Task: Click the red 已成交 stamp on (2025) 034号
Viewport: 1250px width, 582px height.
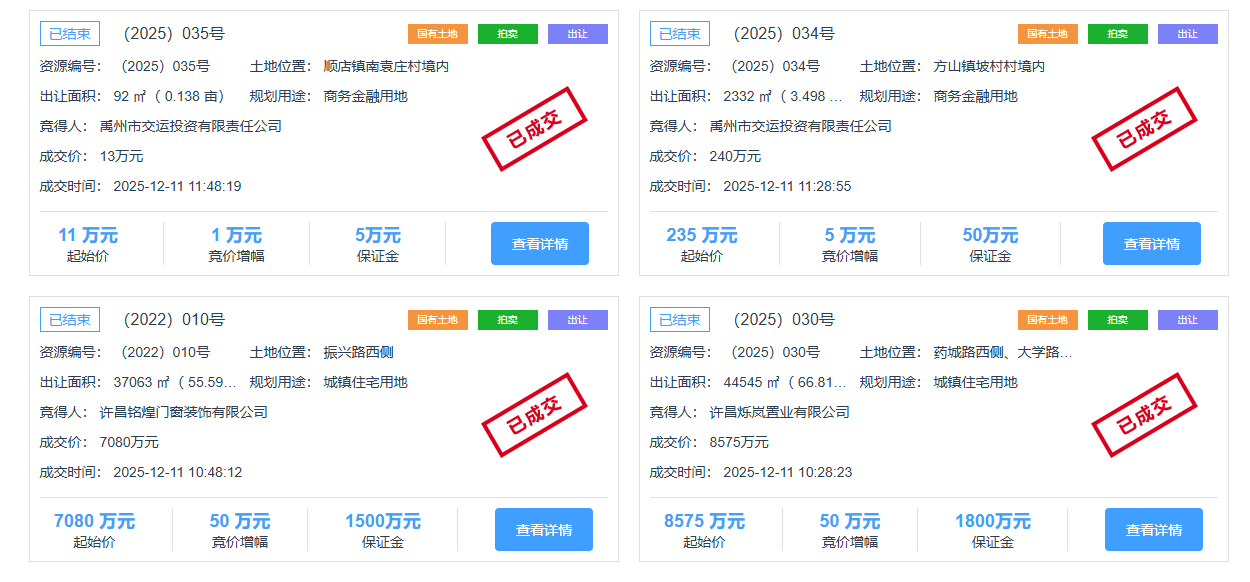Action: coord(1144,129)
